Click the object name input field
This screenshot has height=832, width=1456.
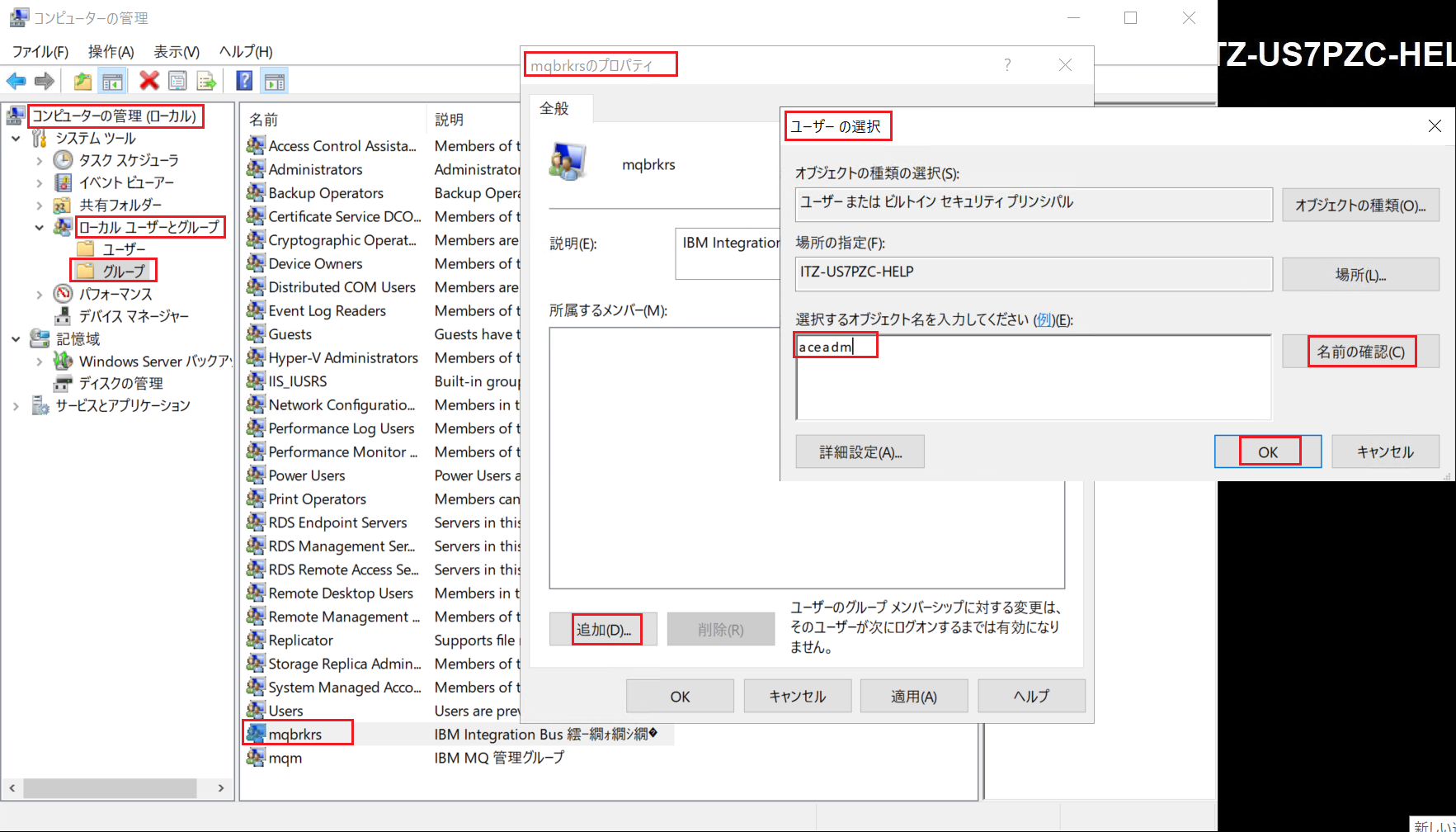1033,377
